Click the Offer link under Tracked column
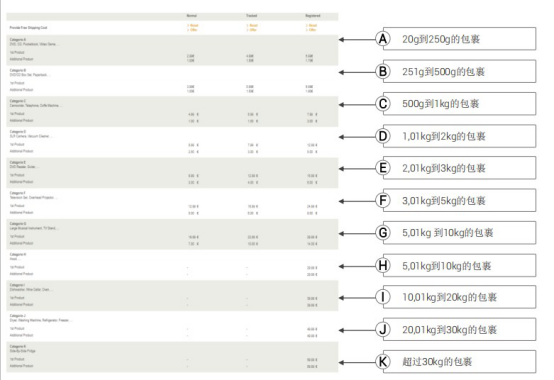 click(252, 30)
